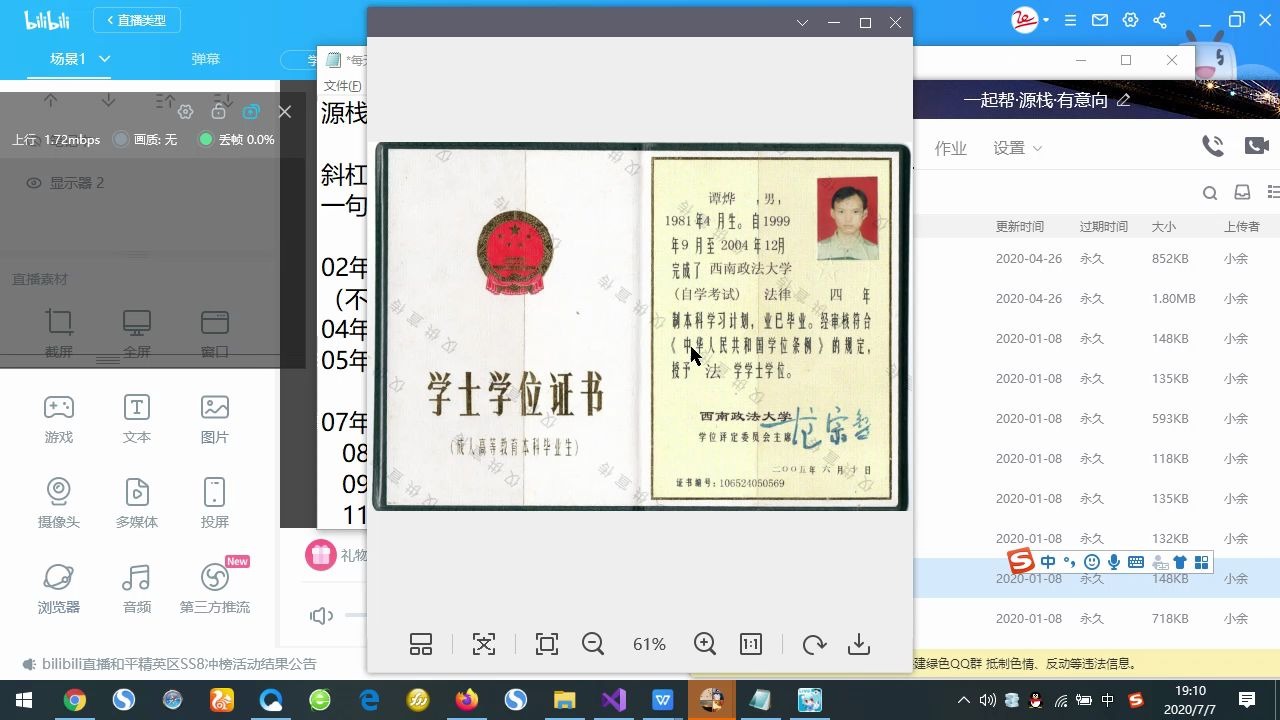Image resolution: width=1280 pixels, height=720 pixels.
Task: Choose the 窗口 window capture source
Action: pyautogui.click(x=215, y=333)
